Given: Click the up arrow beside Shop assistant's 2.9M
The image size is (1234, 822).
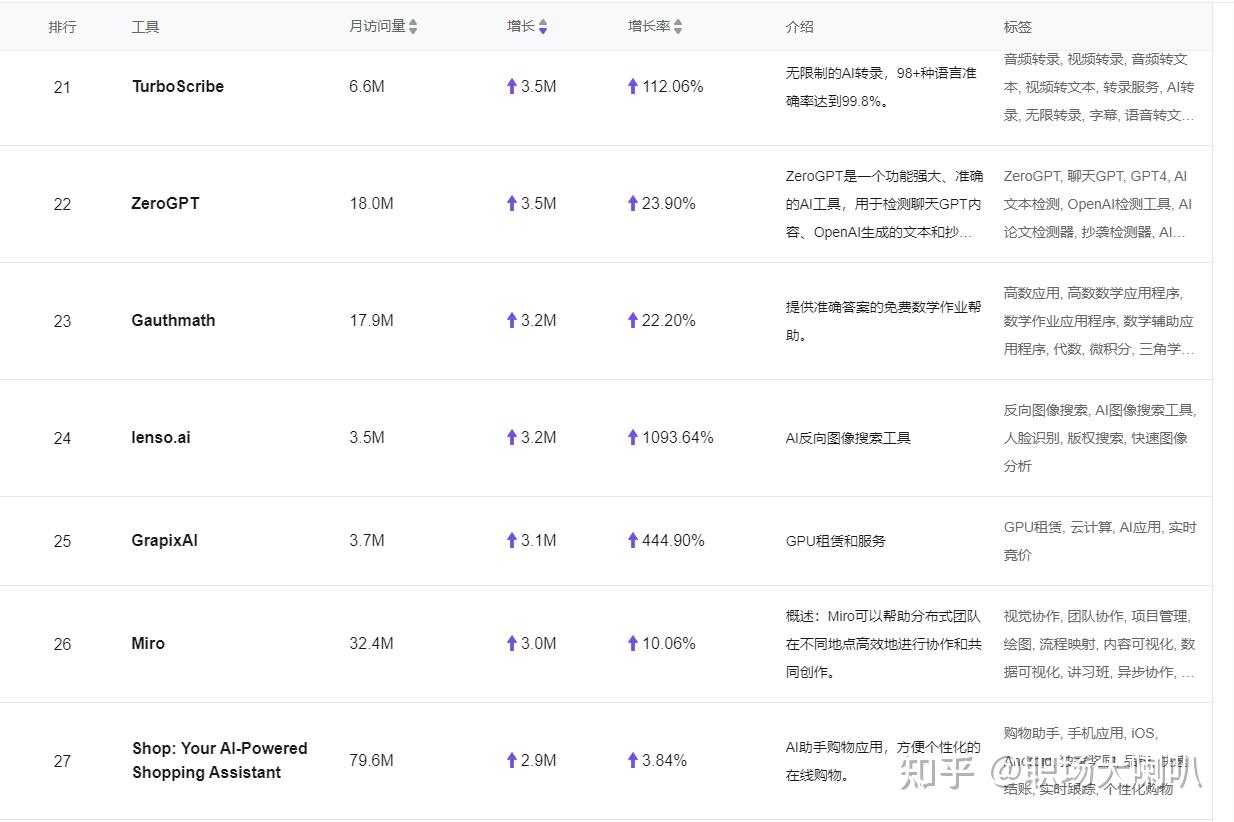Looking at the screenshot, I should click(x=511, y=760).
